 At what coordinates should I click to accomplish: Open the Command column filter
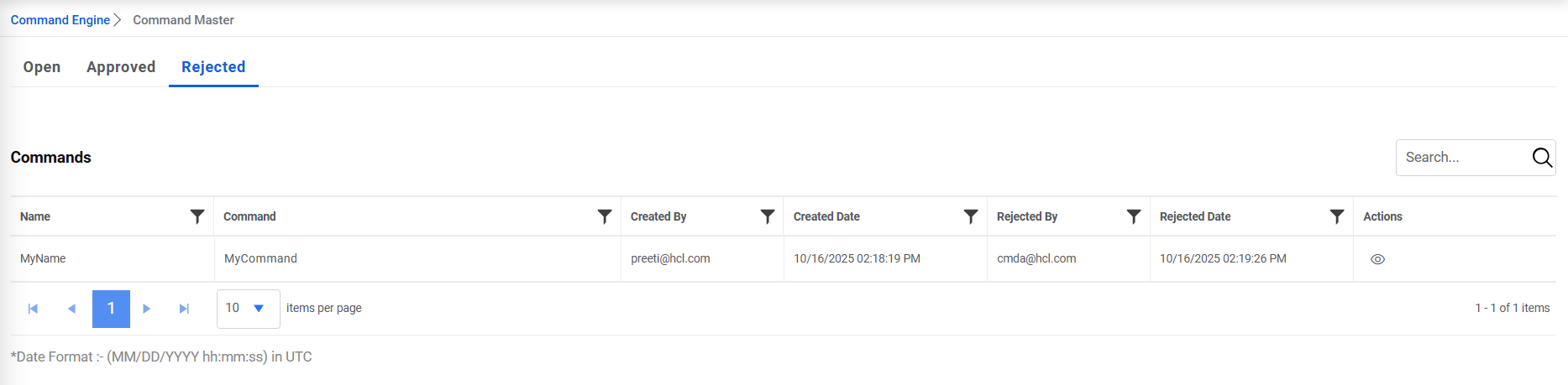tap(605, 216)
